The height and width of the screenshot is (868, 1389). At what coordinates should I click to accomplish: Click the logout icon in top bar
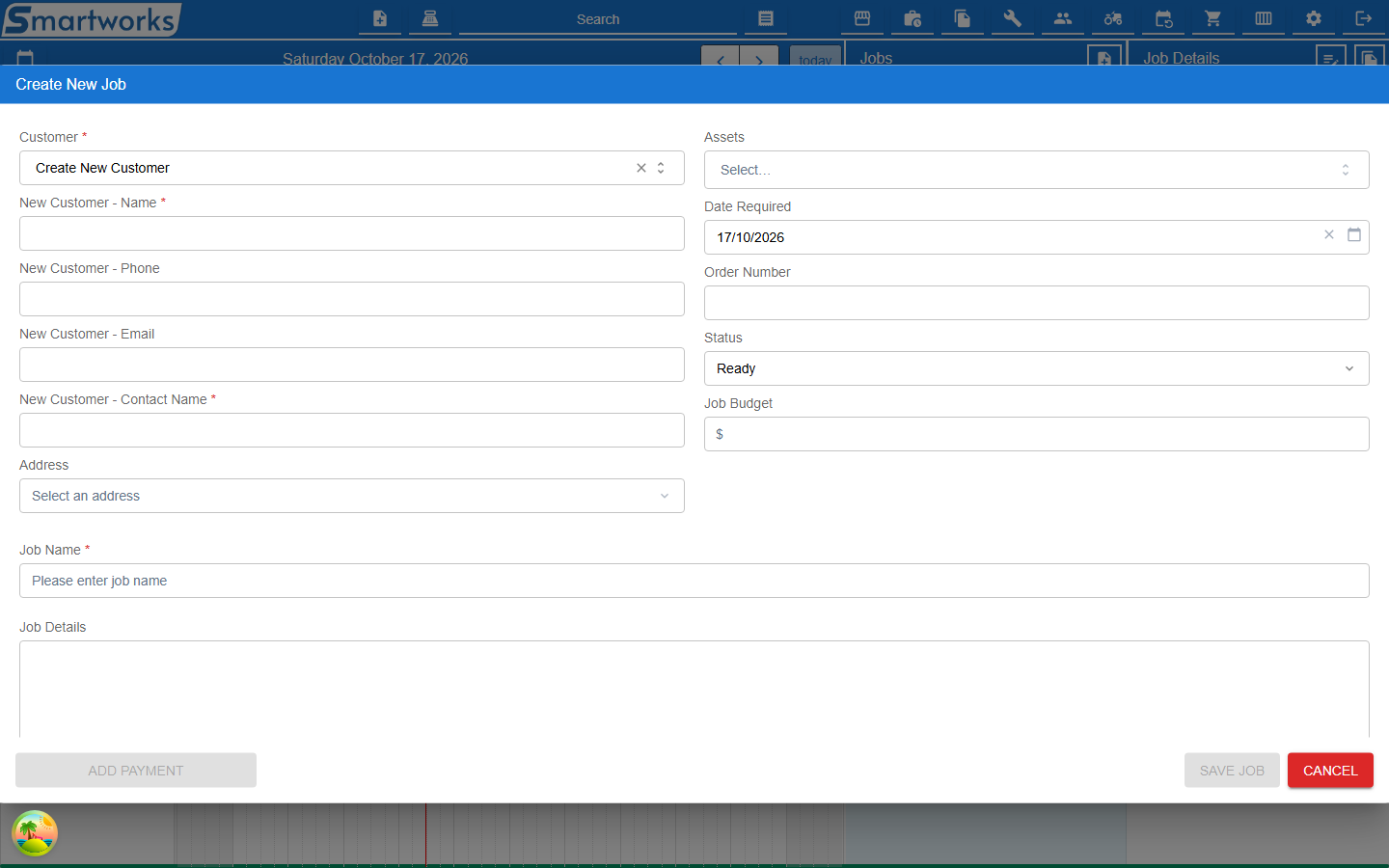click(1364, 18)
